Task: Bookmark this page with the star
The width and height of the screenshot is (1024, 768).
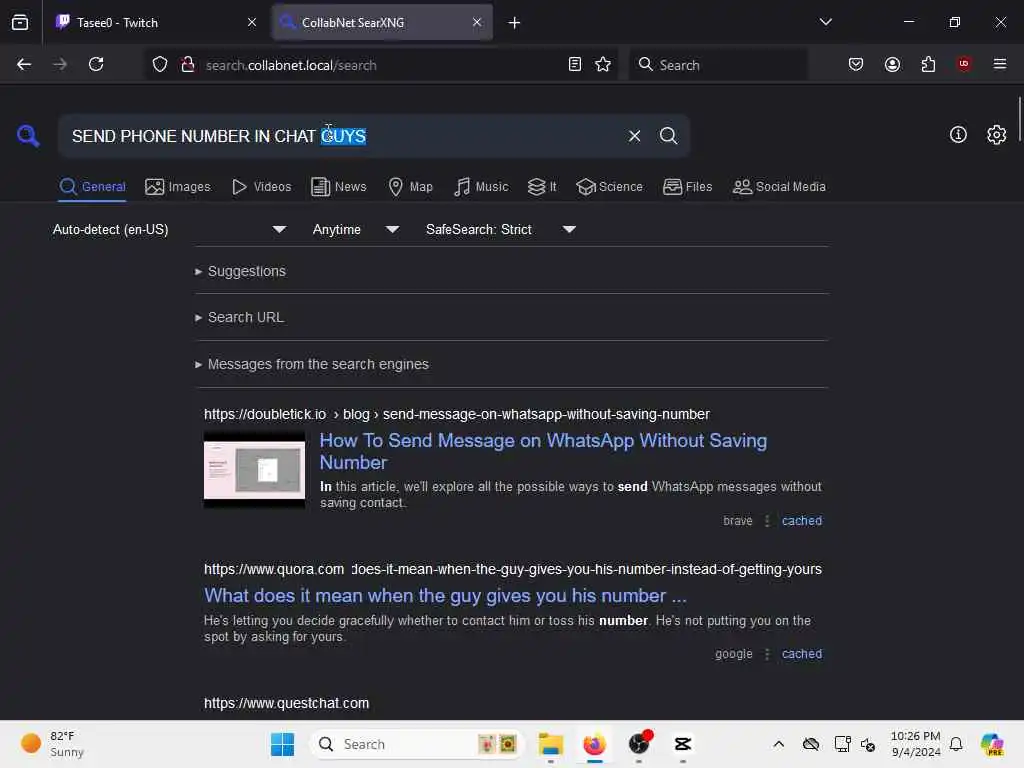Action: (x=603, y=64)
